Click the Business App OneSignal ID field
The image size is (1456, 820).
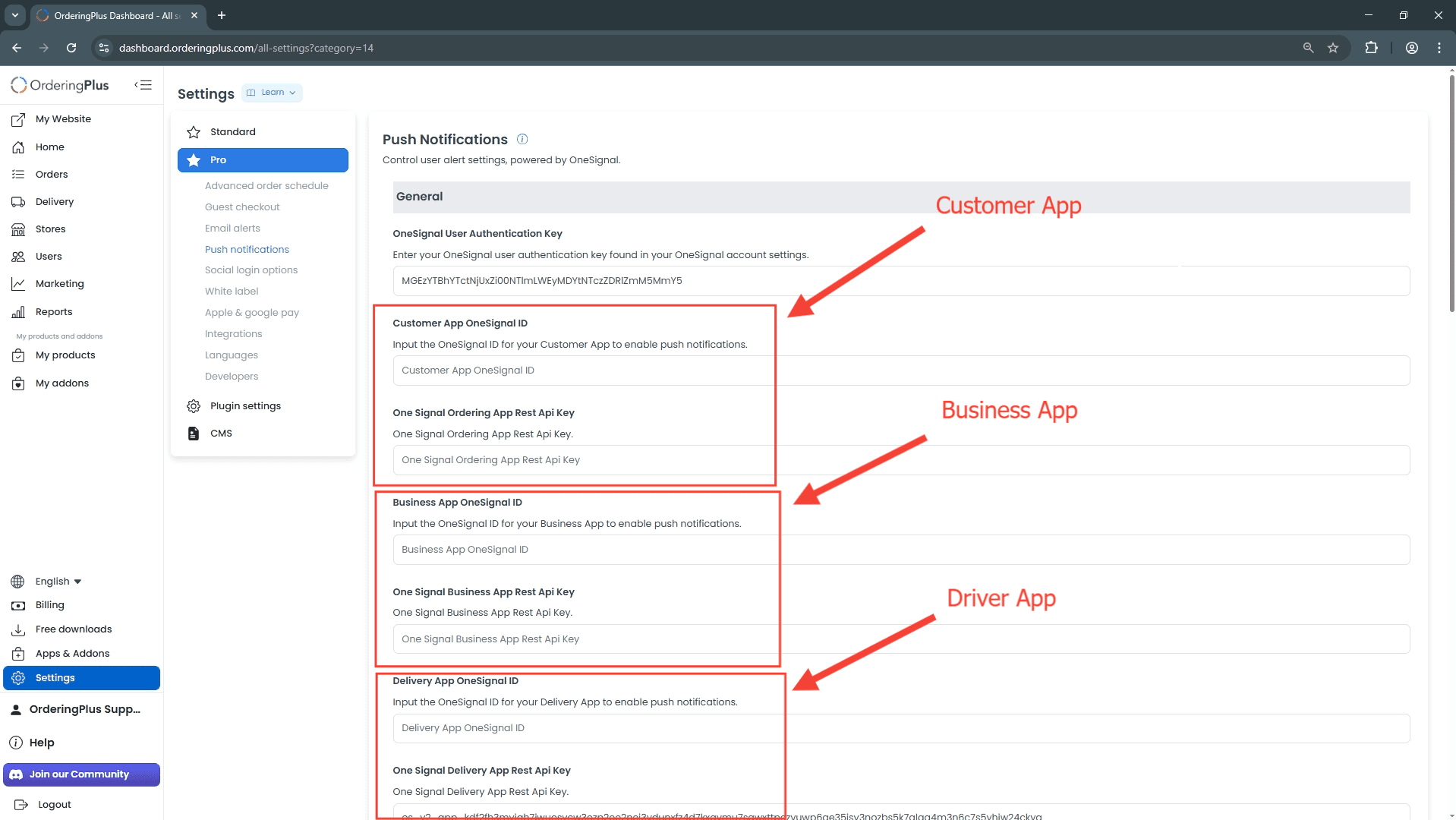click(x=901, y=550)
